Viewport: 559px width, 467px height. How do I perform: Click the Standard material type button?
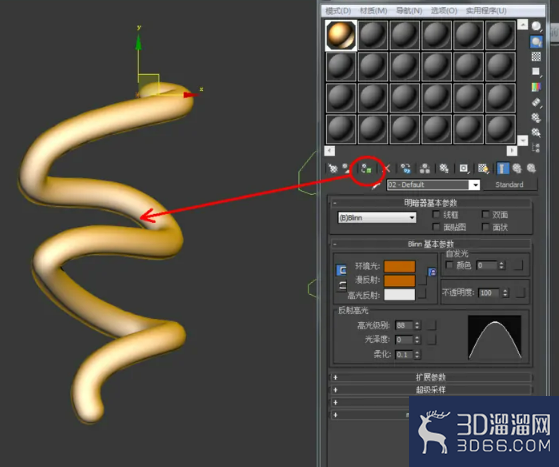click(x=509, y=185)
